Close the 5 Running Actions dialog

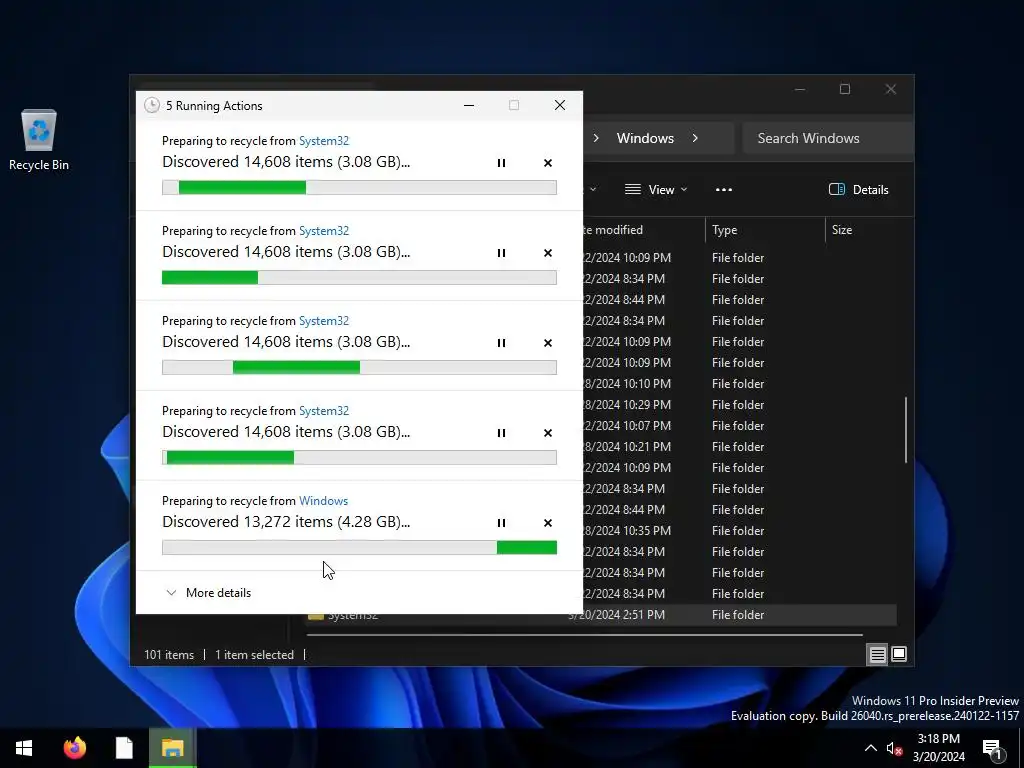[560, 105]
